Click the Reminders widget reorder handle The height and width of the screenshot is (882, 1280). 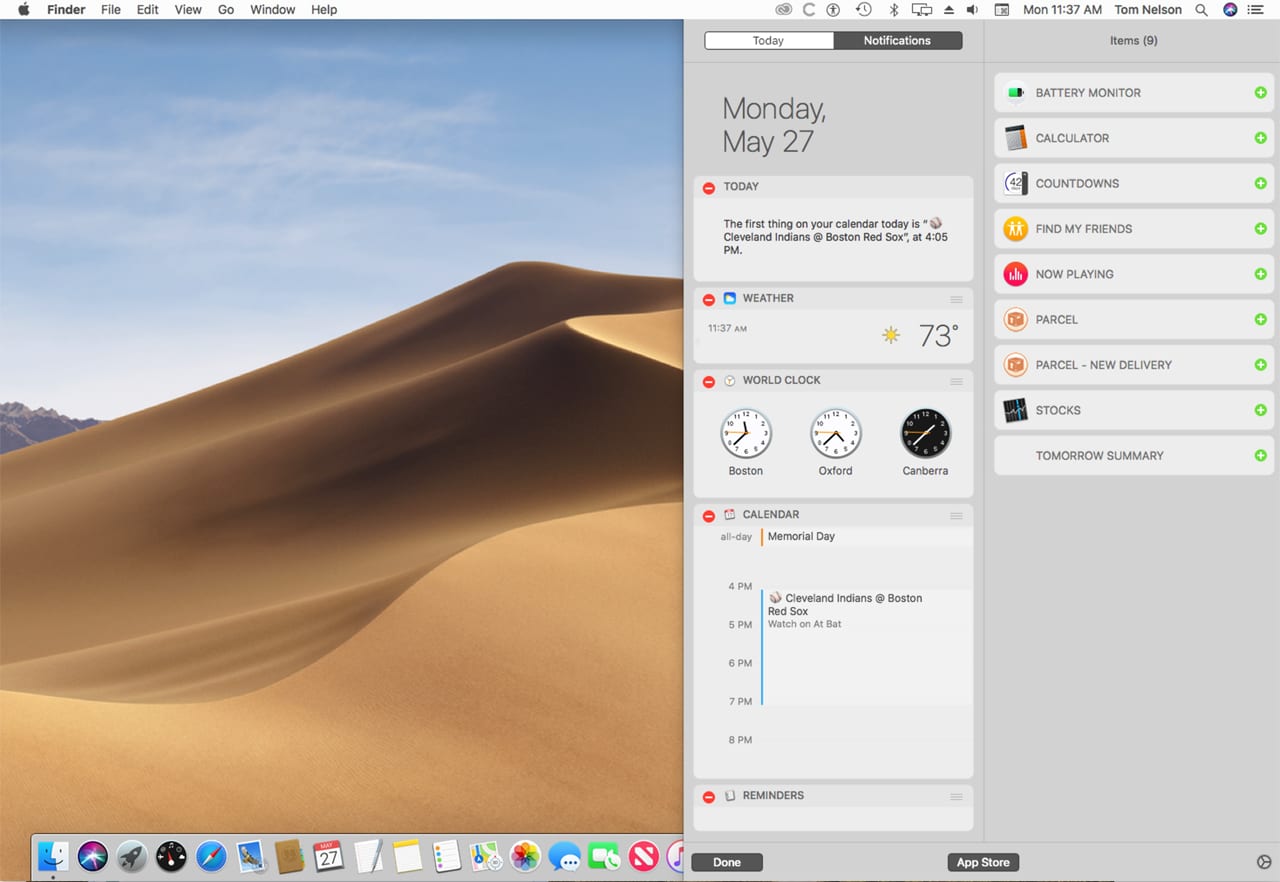click(x=956, y=796)
